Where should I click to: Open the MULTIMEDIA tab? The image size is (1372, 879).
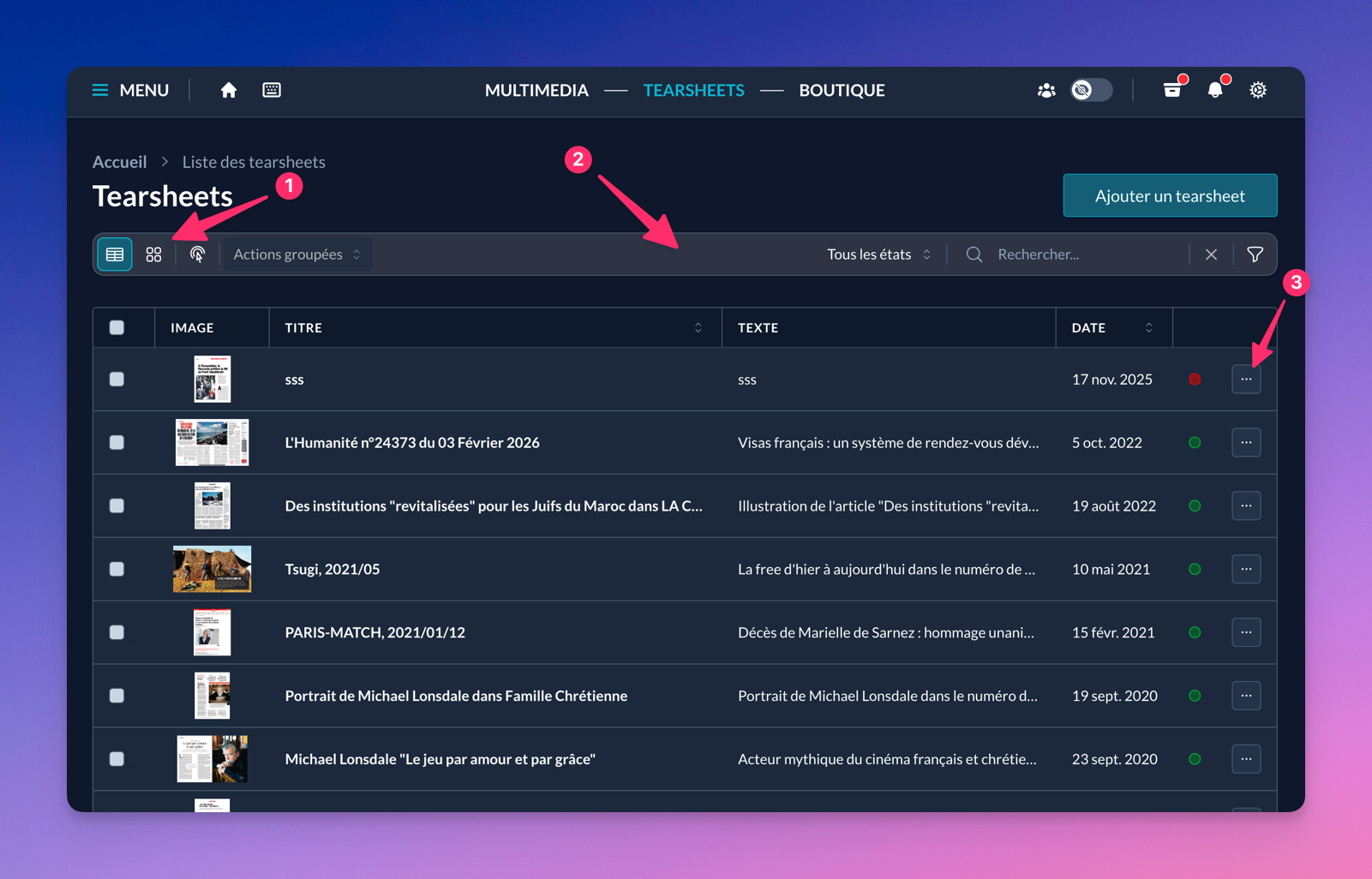pyautogui.click(x=536, y=90)
